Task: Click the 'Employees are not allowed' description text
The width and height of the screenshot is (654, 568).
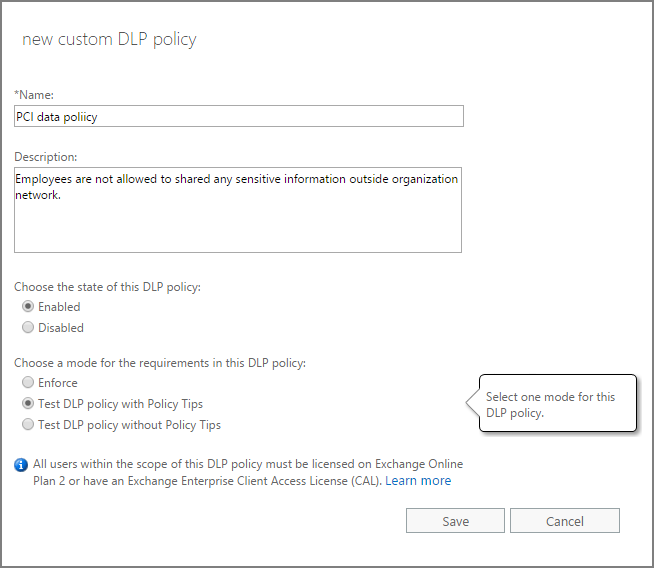Action: [86, 179]
